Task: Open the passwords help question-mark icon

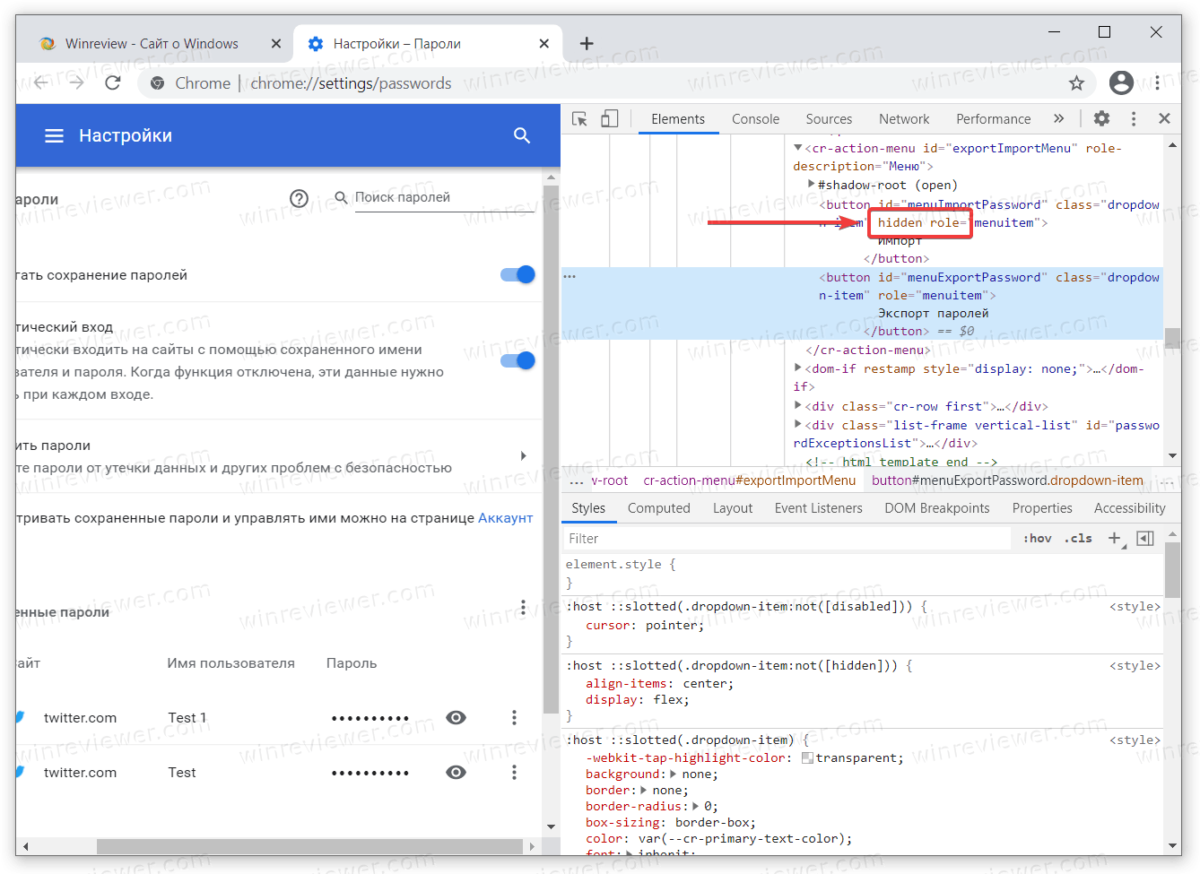Action: click(x=298, y=198)
